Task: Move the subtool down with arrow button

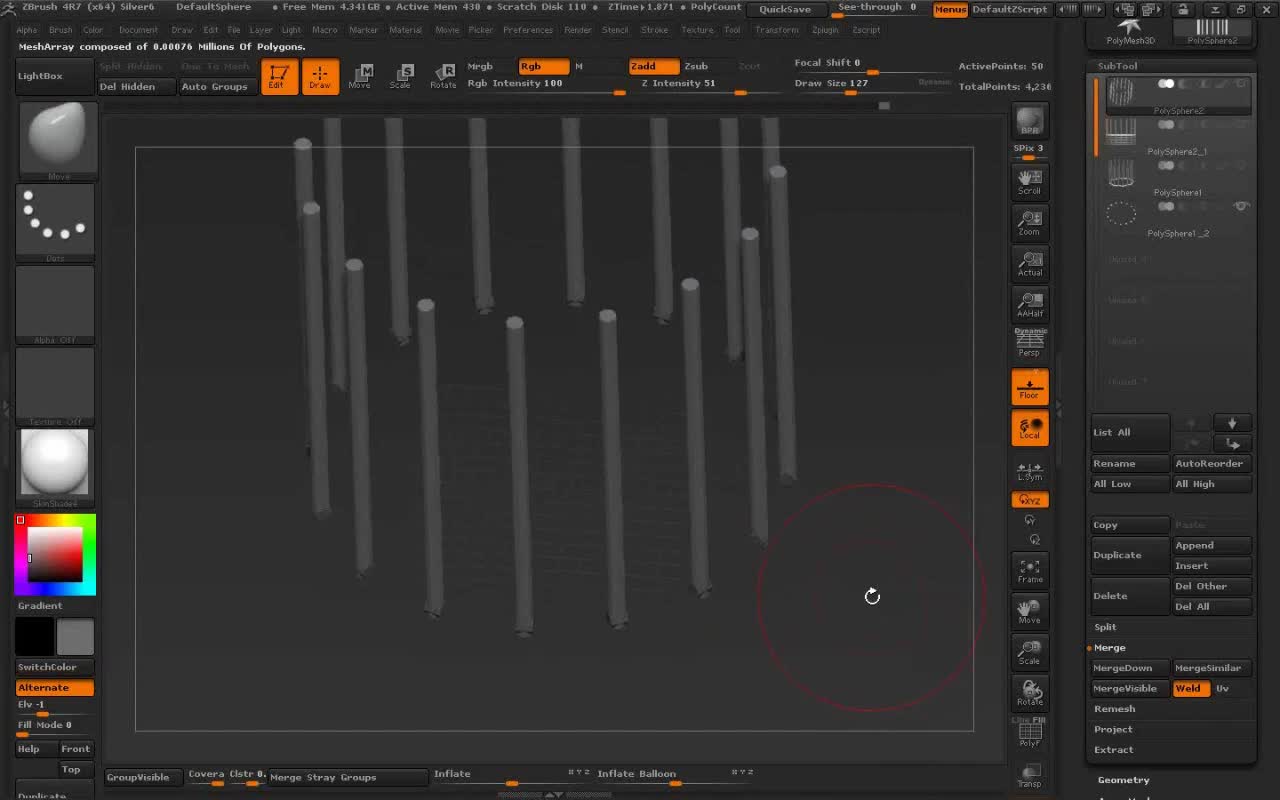Action: coord(1232,423)
